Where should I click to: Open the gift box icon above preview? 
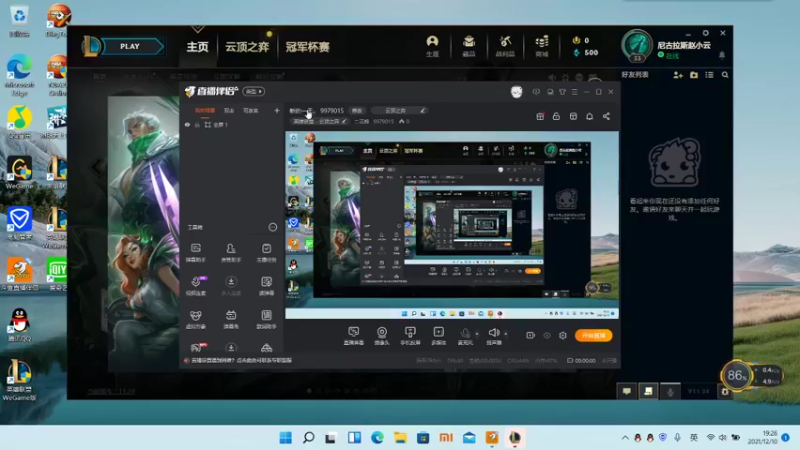click(x=540, y=116)
